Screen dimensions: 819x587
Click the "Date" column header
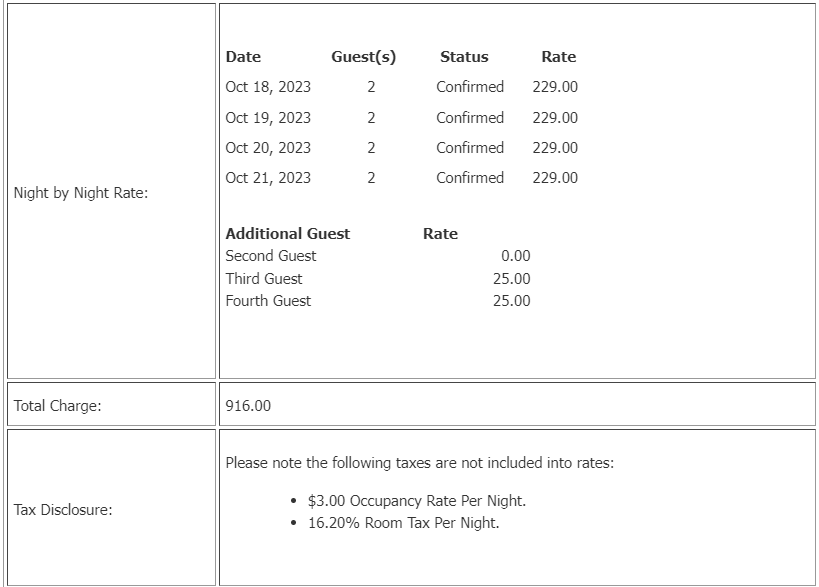[243, 57]
